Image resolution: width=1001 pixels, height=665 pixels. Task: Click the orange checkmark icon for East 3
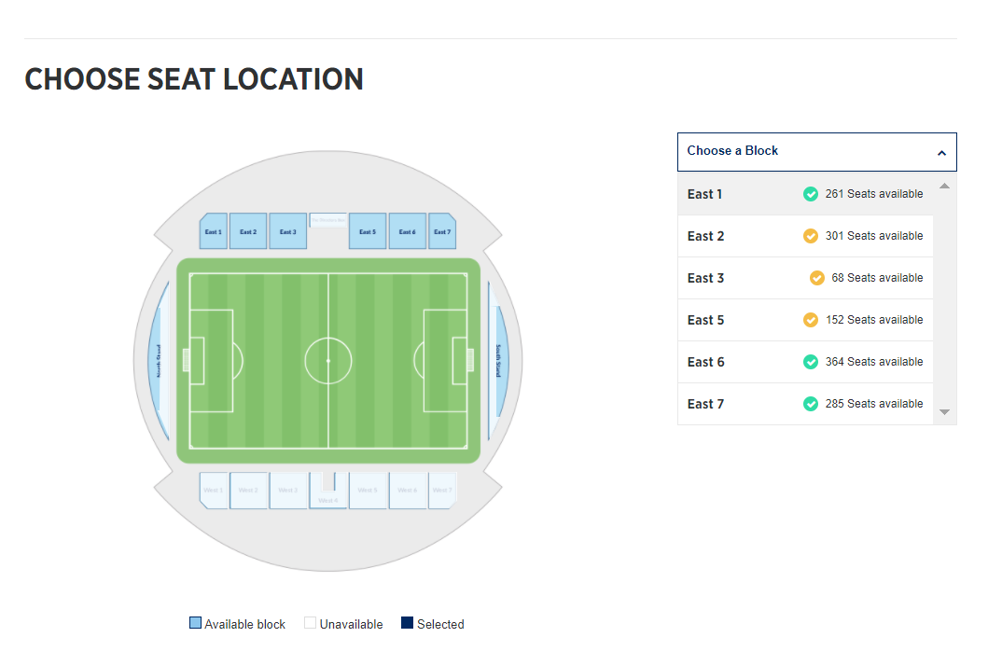(817, 278)
